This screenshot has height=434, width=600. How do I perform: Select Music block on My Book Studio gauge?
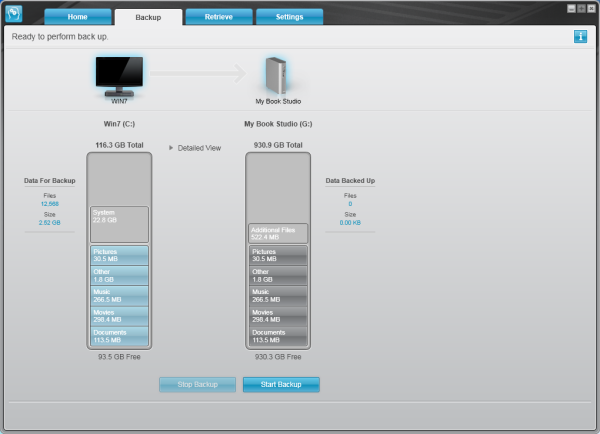[278, 296]
